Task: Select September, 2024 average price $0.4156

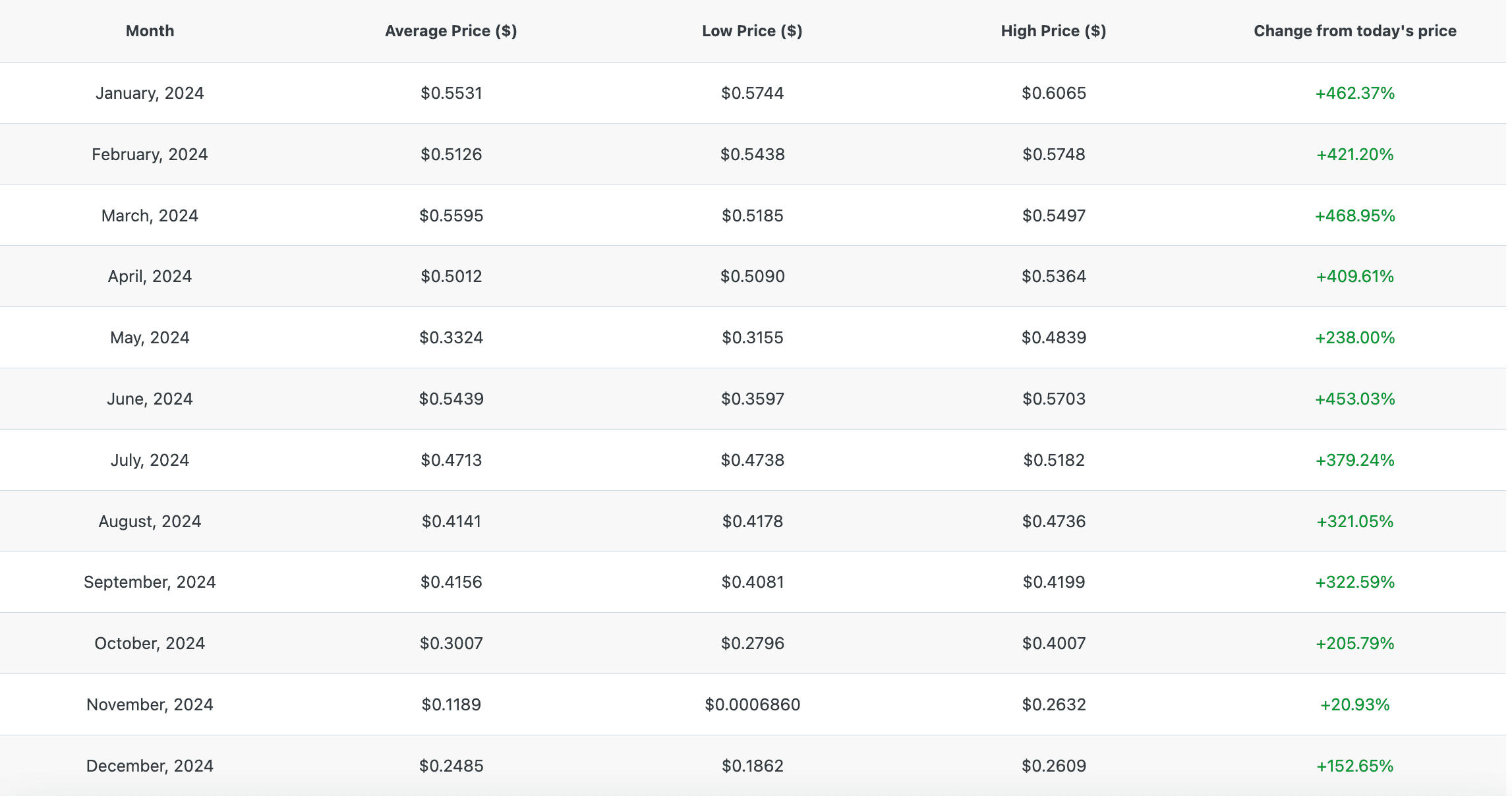Action: pyautogui.click(x=451, y=582)
